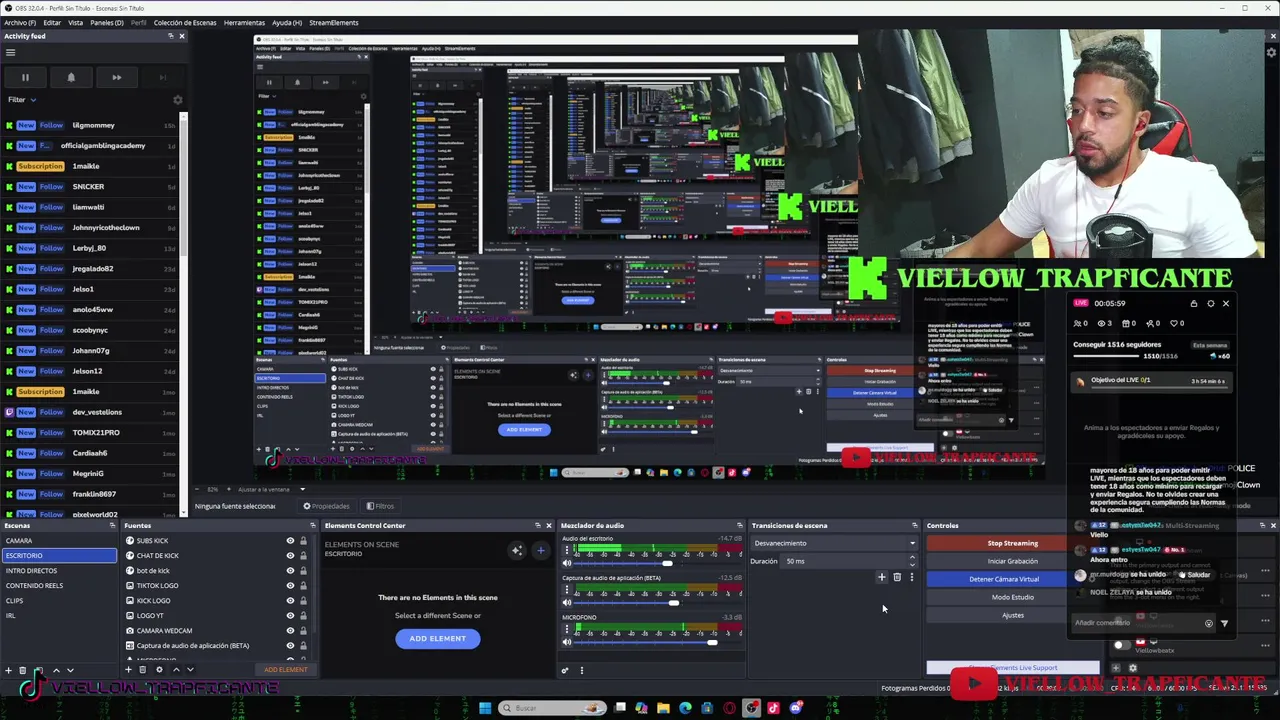Image resolution: width=1280 pixels, height=720 pixels.
Task: Delete selected scene with trash icon
Action: 23,670
